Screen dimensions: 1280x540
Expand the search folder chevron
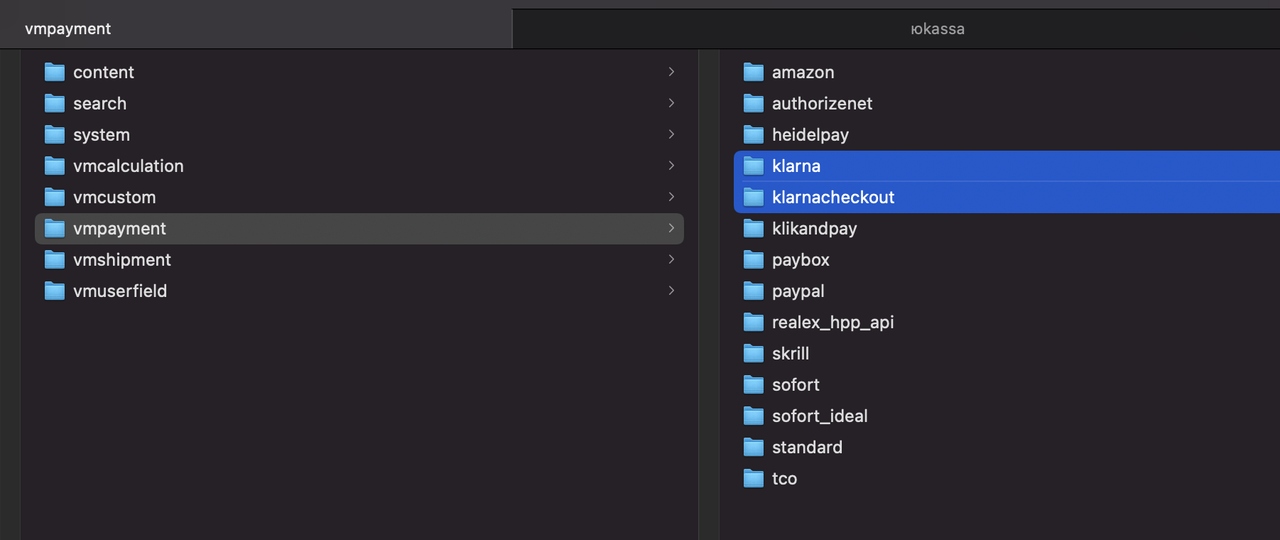tap(671, 103)
